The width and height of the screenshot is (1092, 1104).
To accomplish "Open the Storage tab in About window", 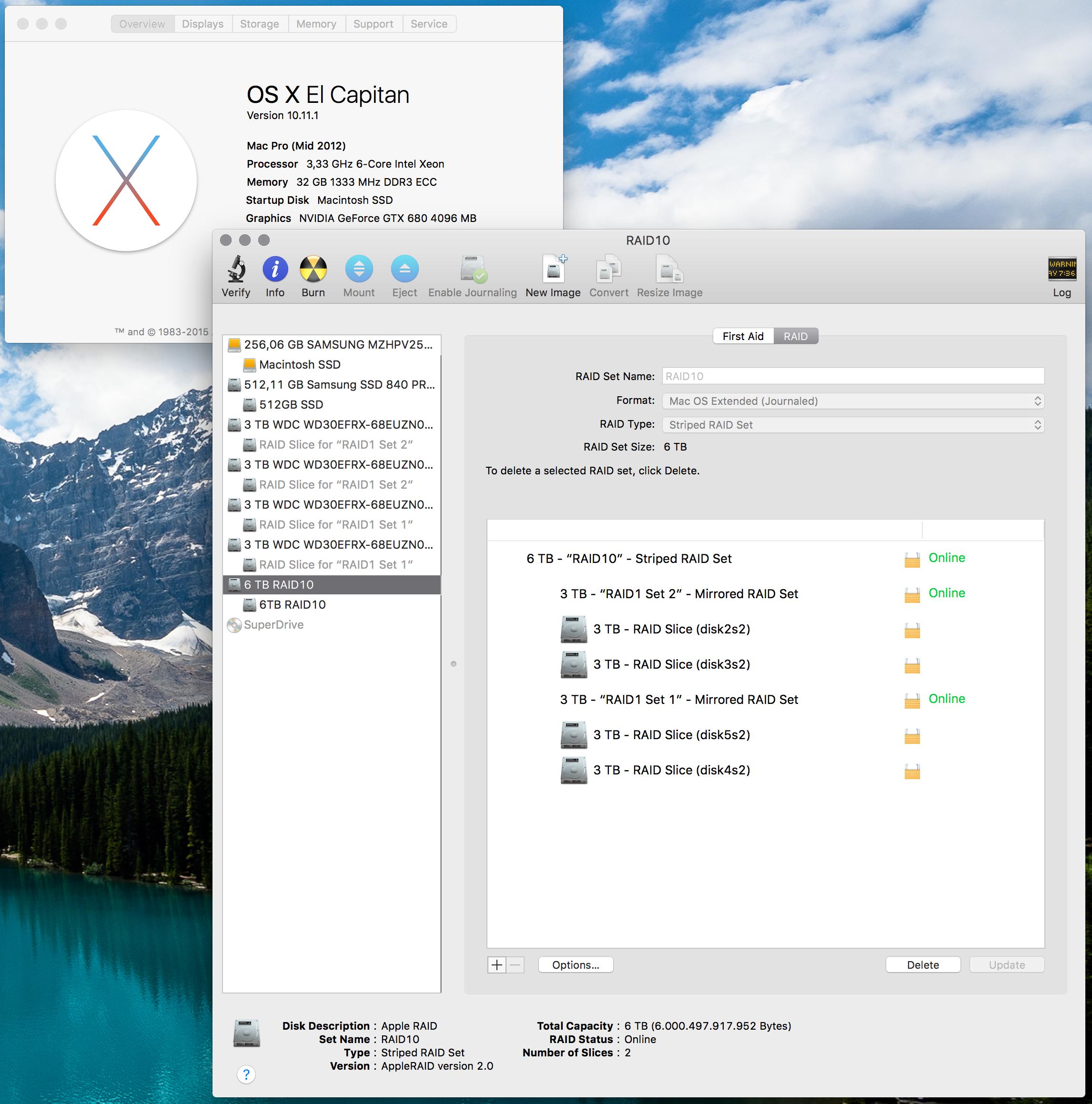I will [260, 24].
